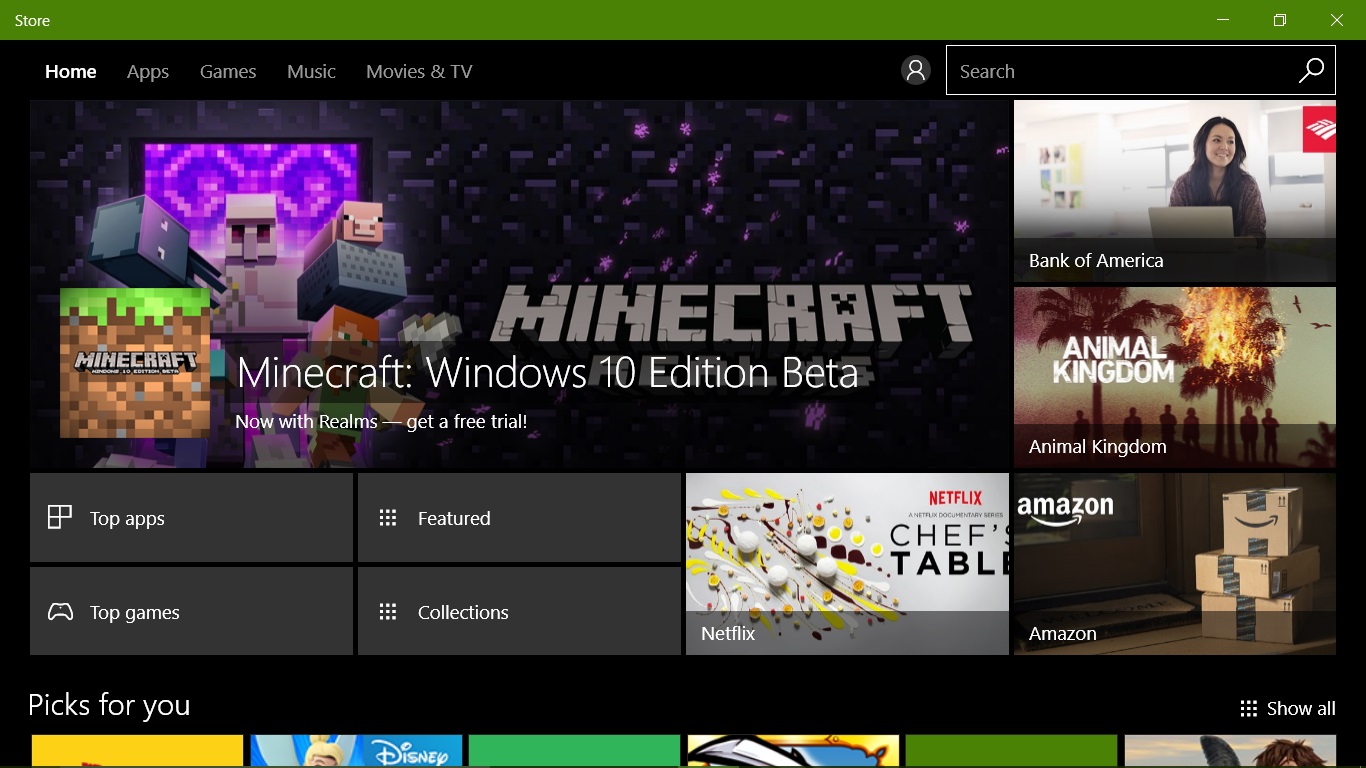Viewport: 1366px width, 768px height.
Task: Open the Music tab
Action: tap(311, 71)
